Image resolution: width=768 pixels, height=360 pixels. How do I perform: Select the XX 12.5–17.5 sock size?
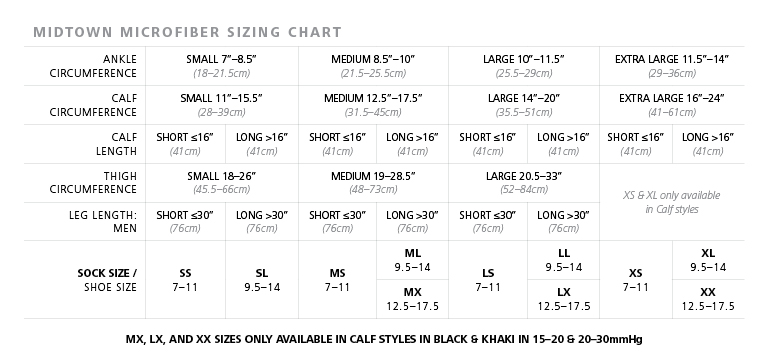click(708, 299)
